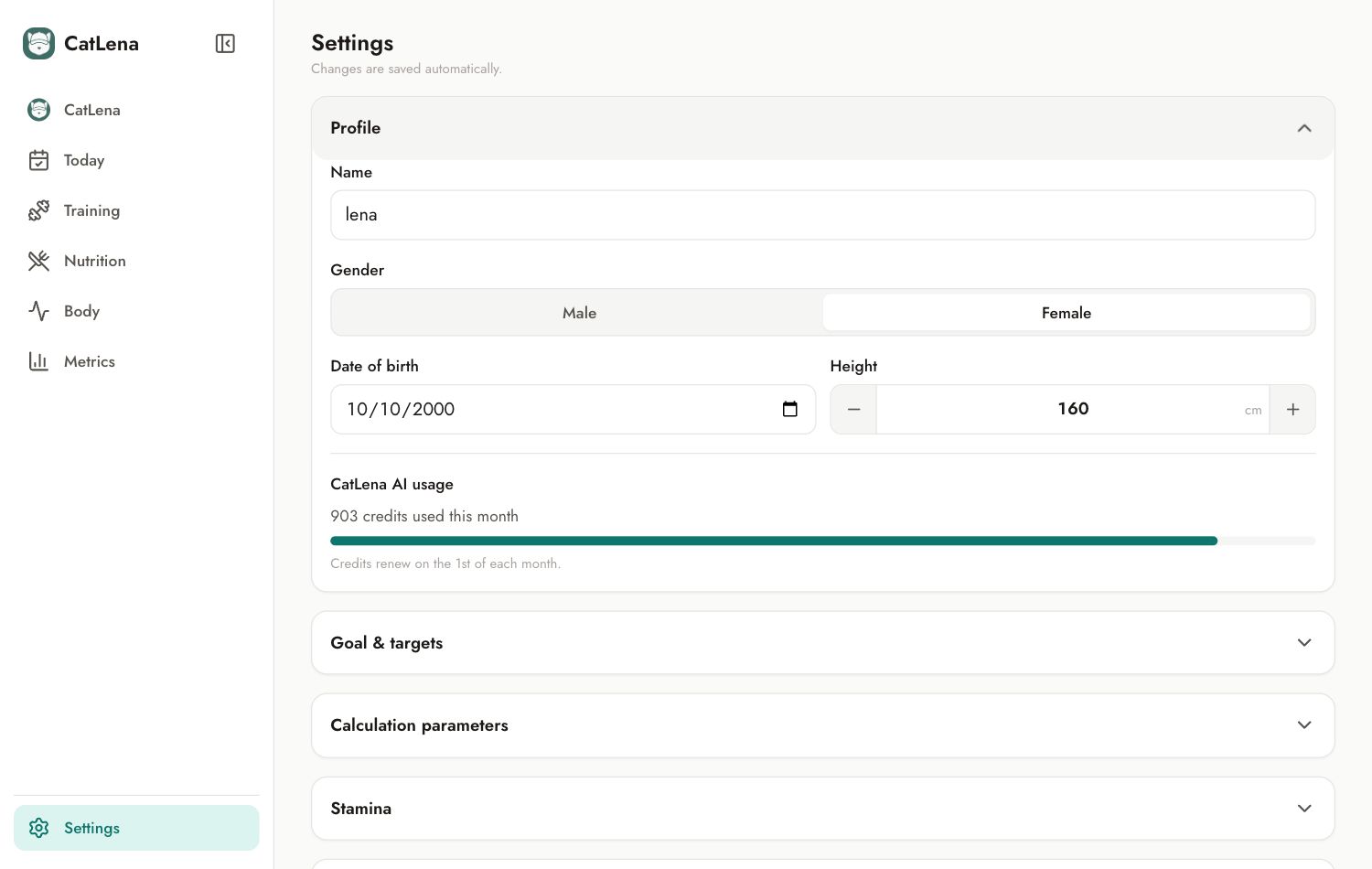
Task: Click the Training dumbbell icon
Action: [38, 210]
